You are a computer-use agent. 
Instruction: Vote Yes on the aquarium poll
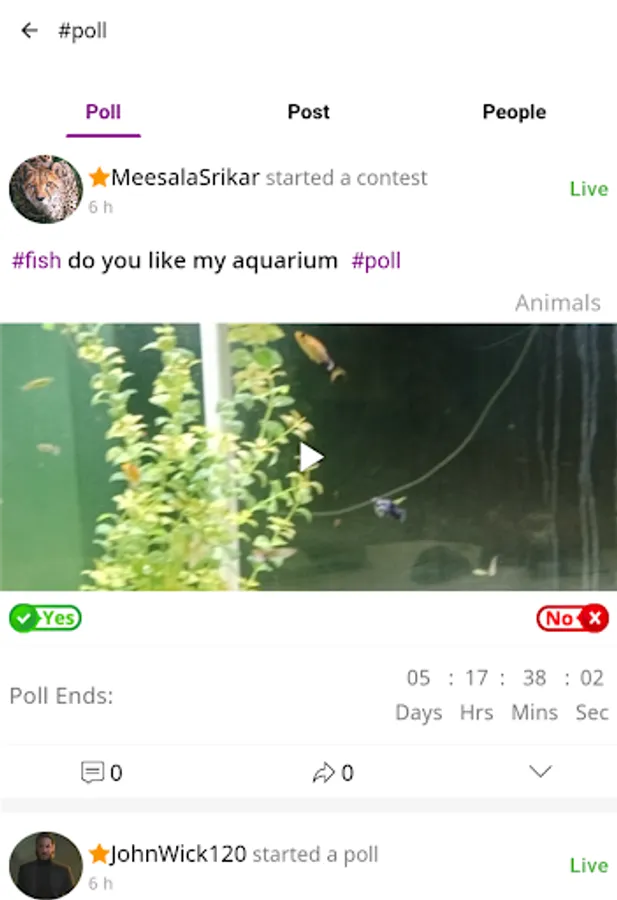[45, 618]
